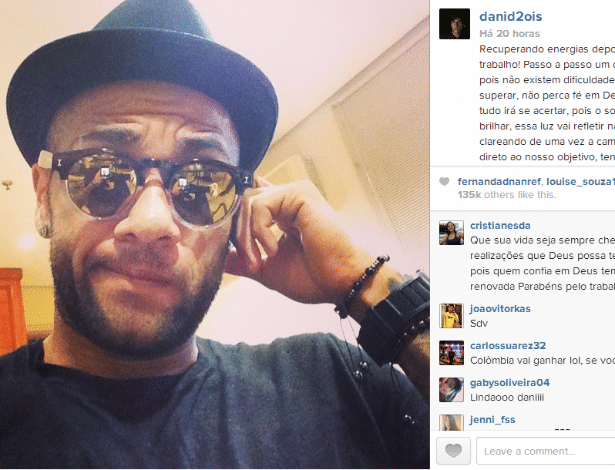This screenshot has height=470, width=615.
Task: Open cristianesda username link
Action: [x=500, y=226]
